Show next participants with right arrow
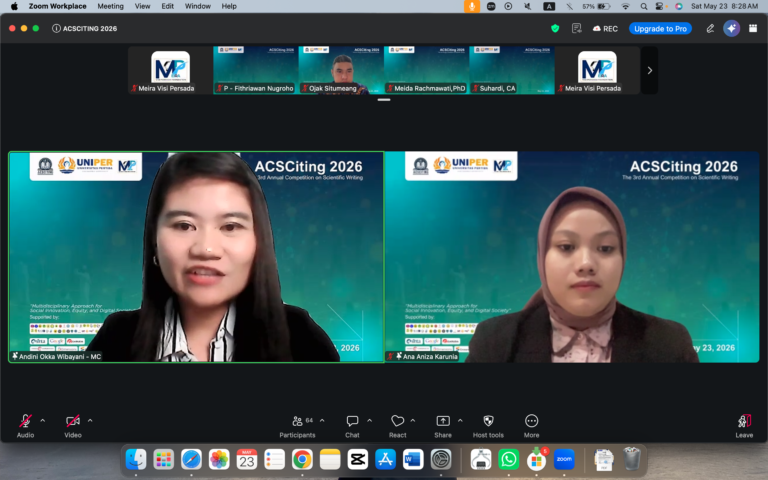 click(x=649, y=71)
